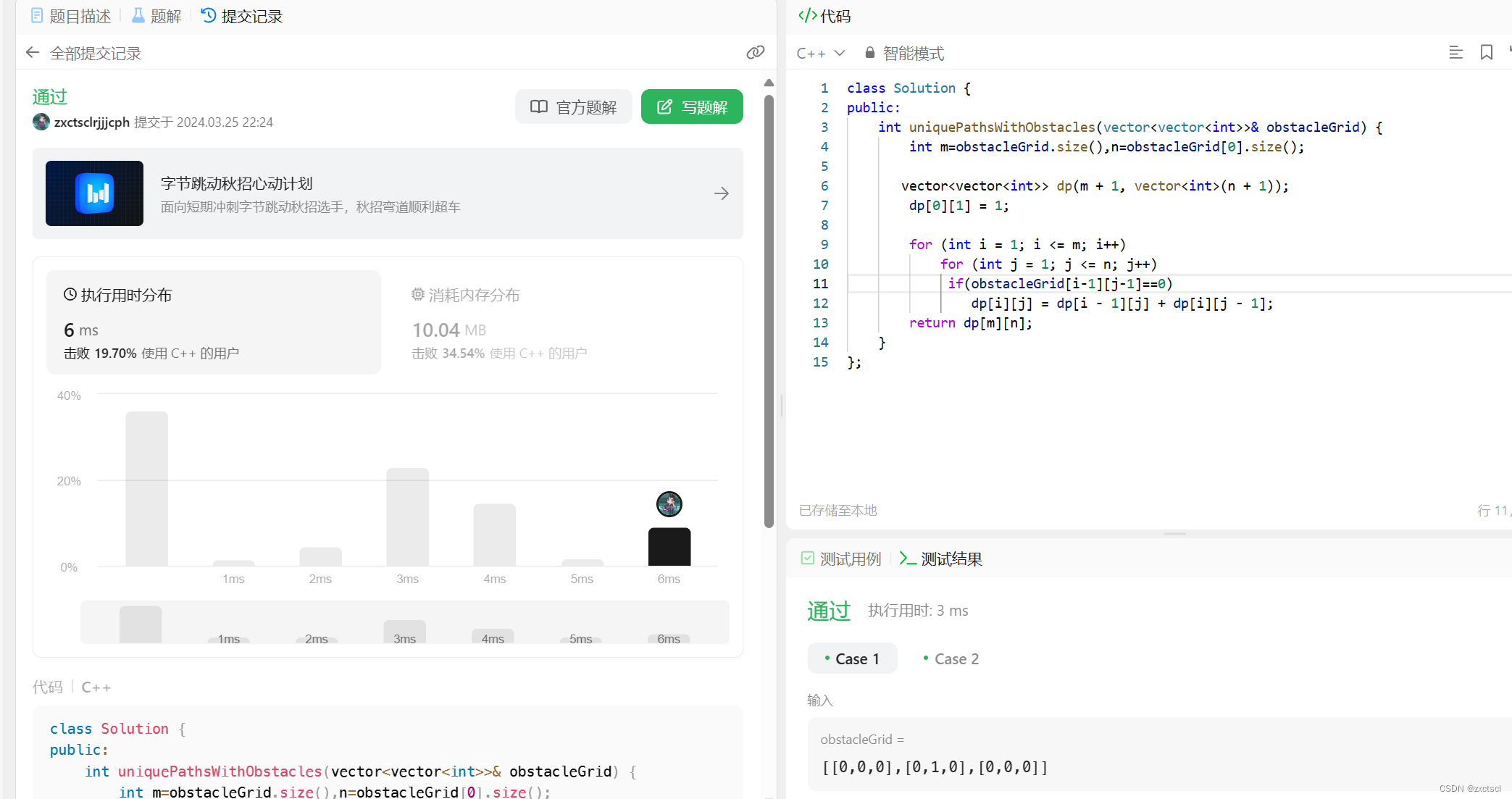Click the 写题解 button

[692, 107]
